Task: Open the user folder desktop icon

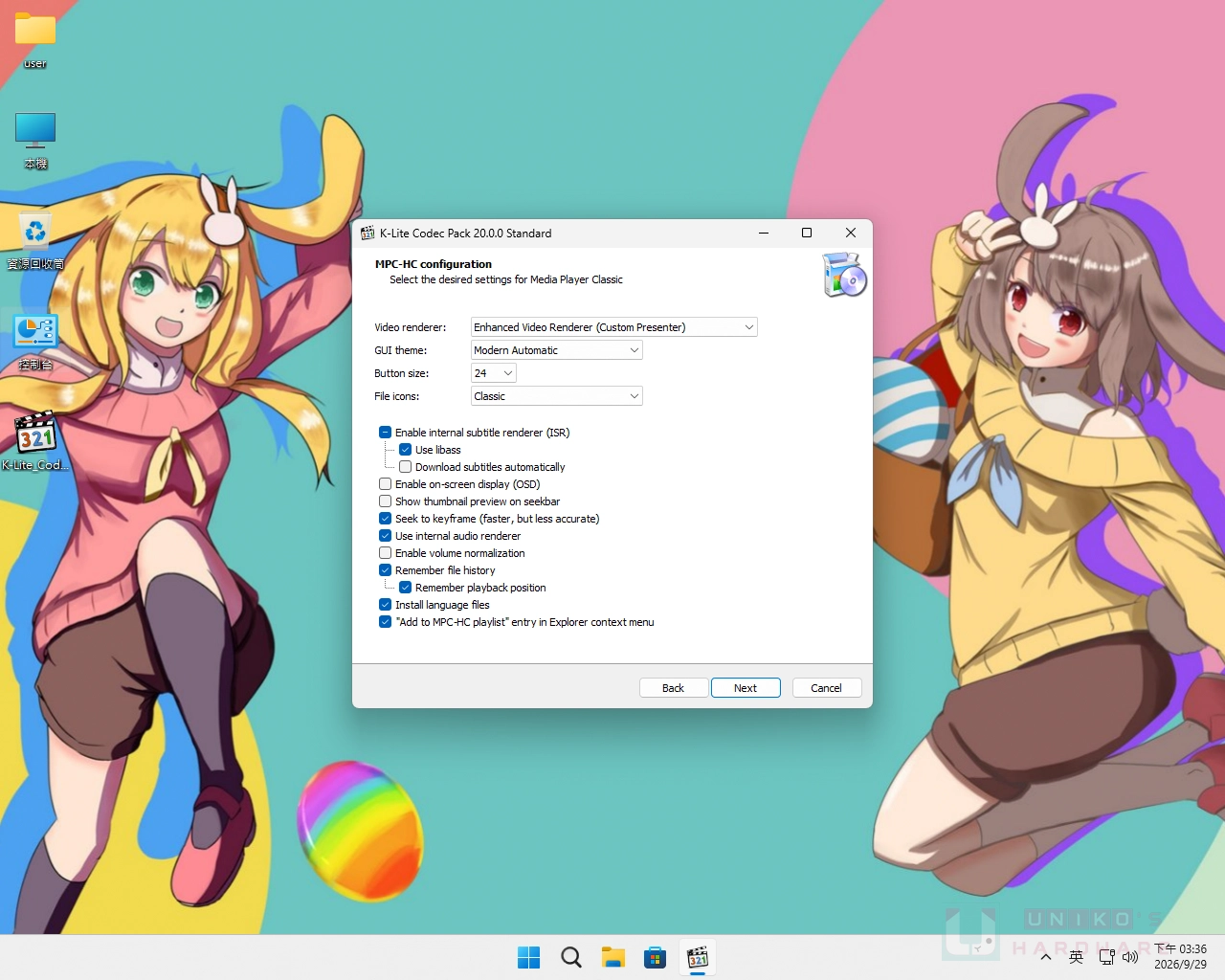Action: pyautogui.click(x=35, y=40)
